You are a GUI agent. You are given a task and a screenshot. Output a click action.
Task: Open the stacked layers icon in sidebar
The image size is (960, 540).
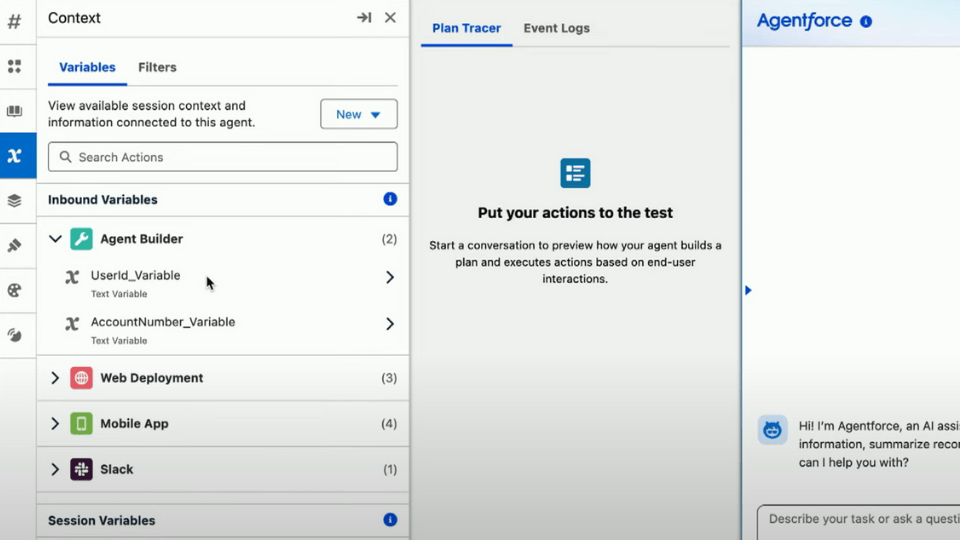(x=14, y=200)
